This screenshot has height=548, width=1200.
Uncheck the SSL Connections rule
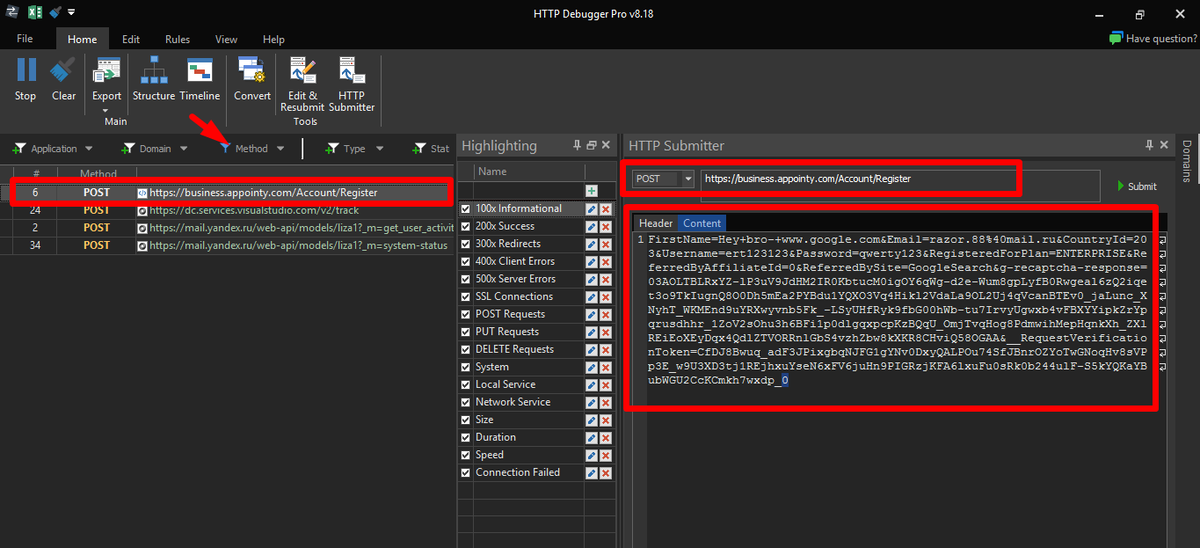[466, 297]
